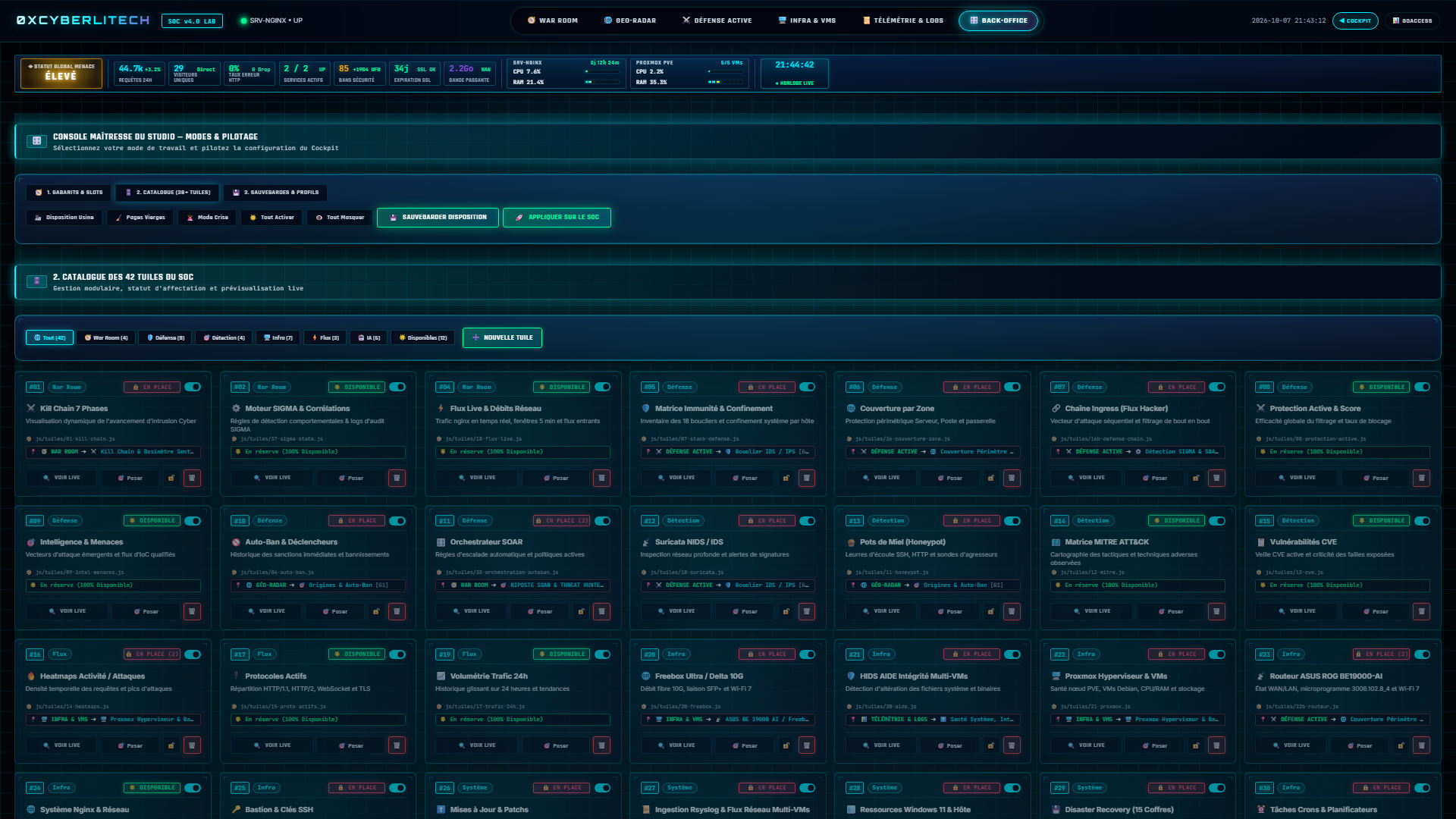The image size is (1456, 819).
Task: Toggle the #11 Orchestrateur SOAR tile switch
Action: tap(603, 521)
